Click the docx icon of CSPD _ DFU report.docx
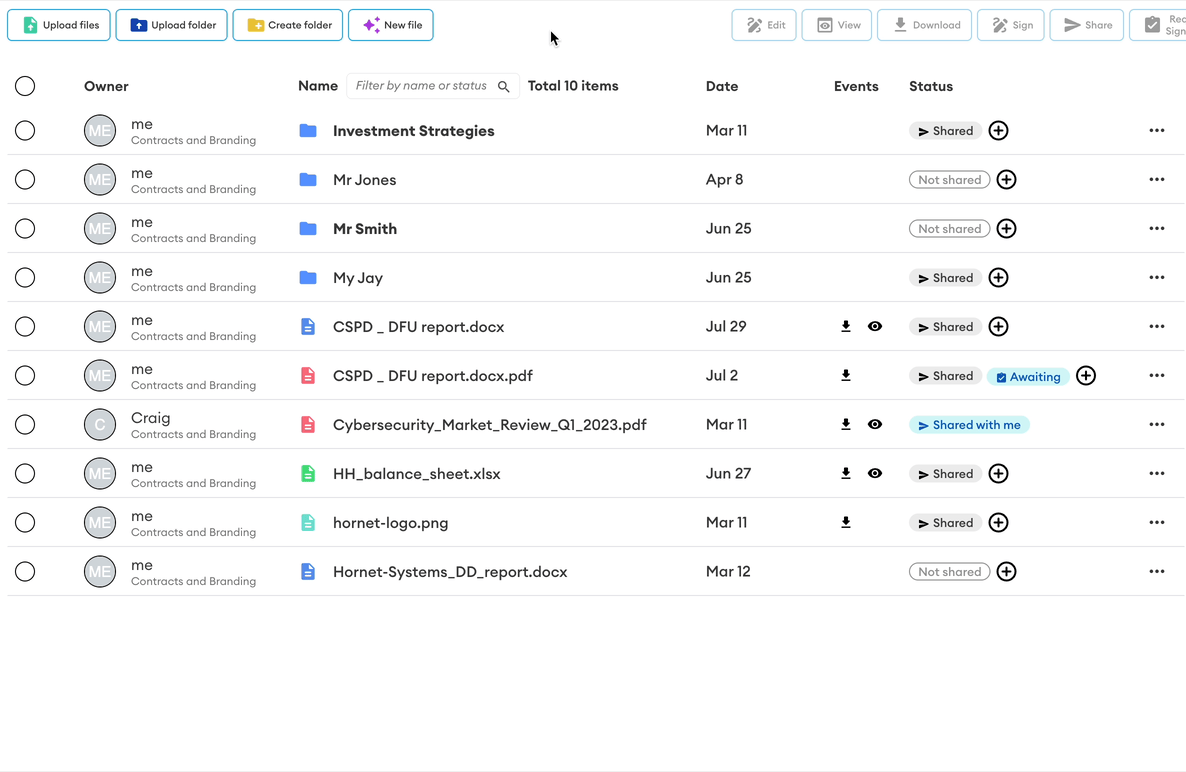 [x=308, y=327]
